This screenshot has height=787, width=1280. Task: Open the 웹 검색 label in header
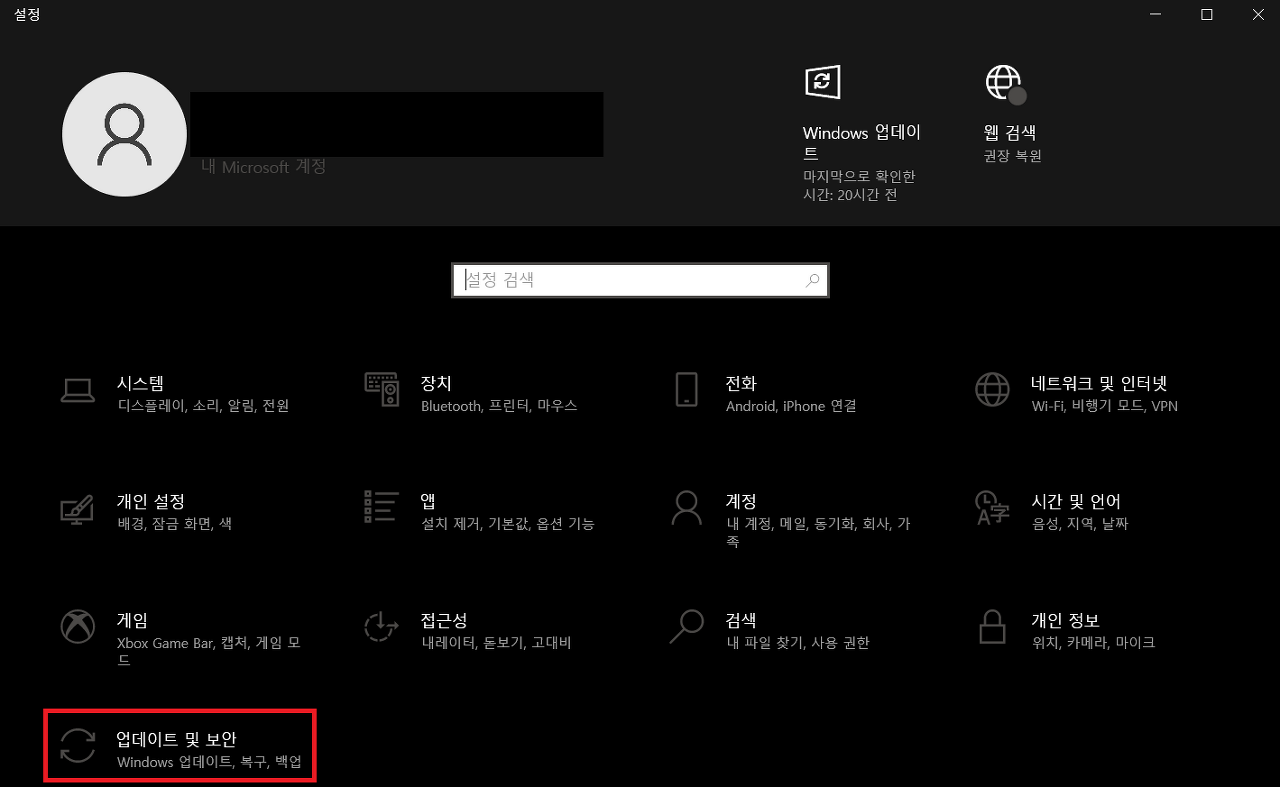point(1009,133)
